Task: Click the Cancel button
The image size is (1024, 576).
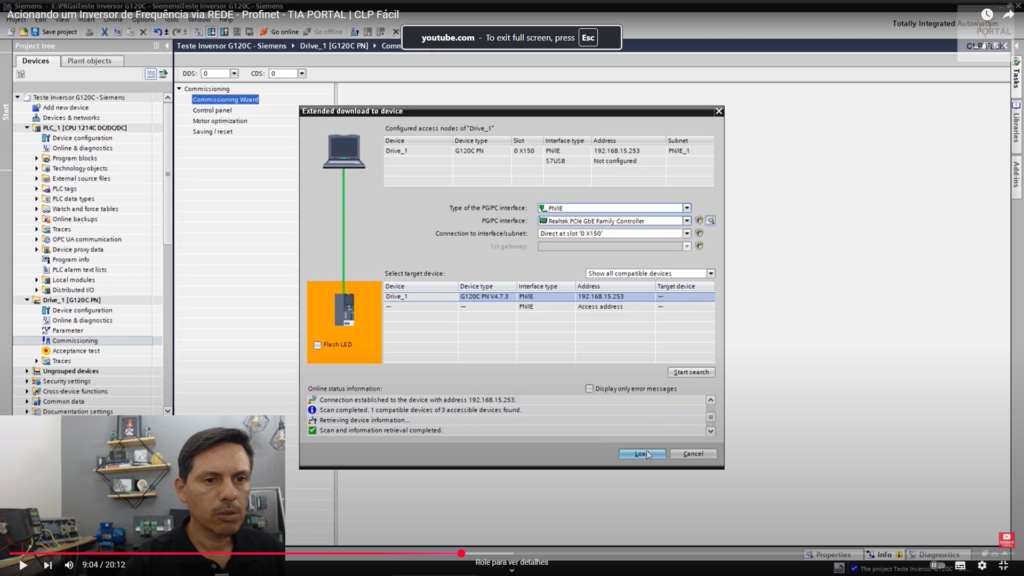Action: [693, 454]
